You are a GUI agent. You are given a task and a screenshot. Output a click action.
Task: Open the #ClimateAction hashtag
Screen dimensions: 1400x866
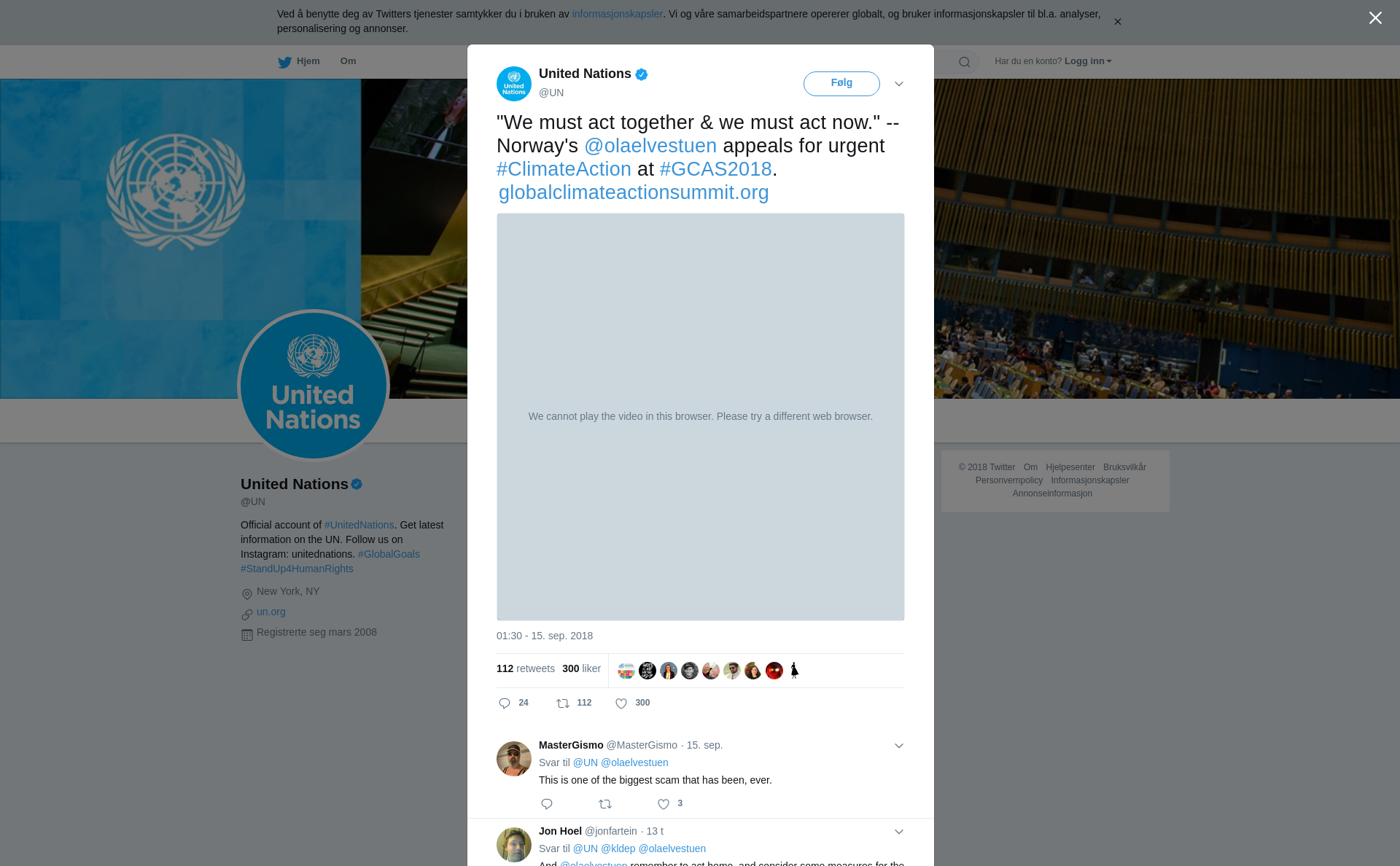(x=564, y=169)
